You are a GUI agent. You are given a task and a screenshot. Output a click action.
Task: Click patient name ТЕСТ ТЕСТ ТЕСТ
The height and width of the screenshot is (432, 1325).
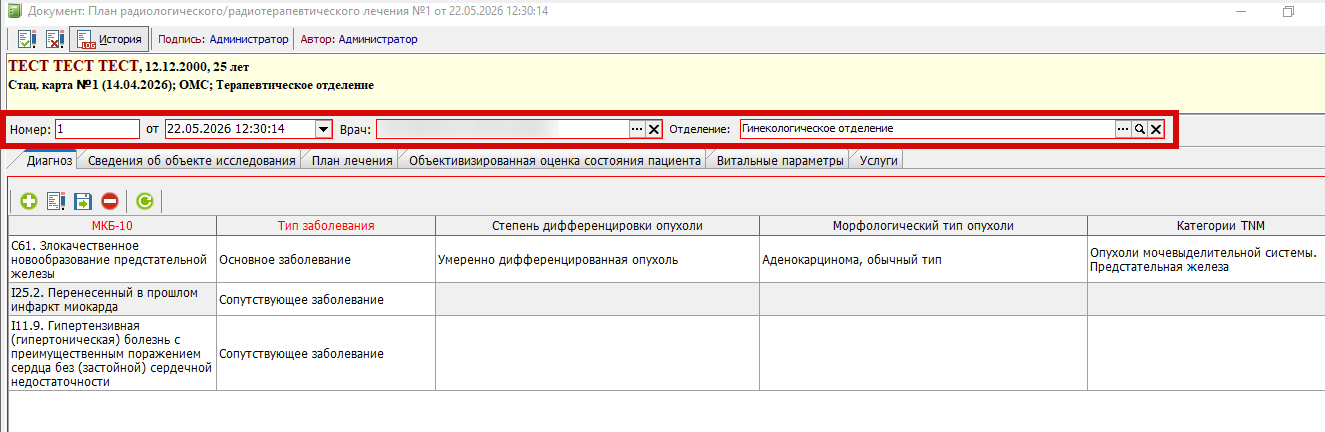(x=73, y=66)
